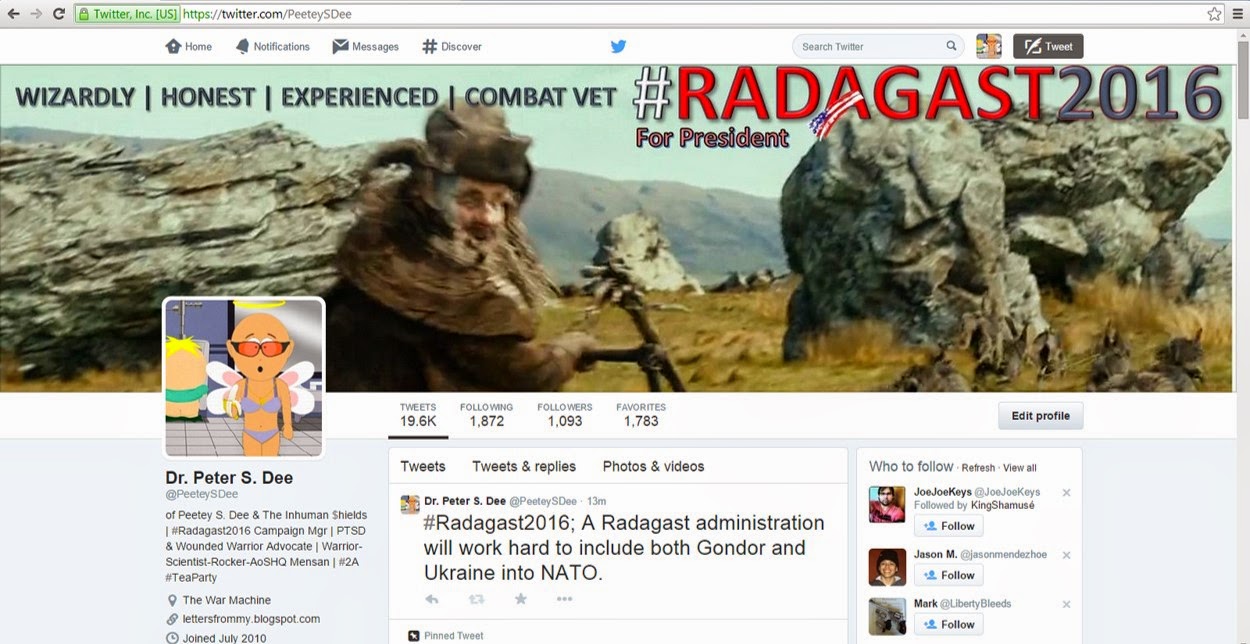
Task: Compose with the Tweet button
Action: 1048,46
